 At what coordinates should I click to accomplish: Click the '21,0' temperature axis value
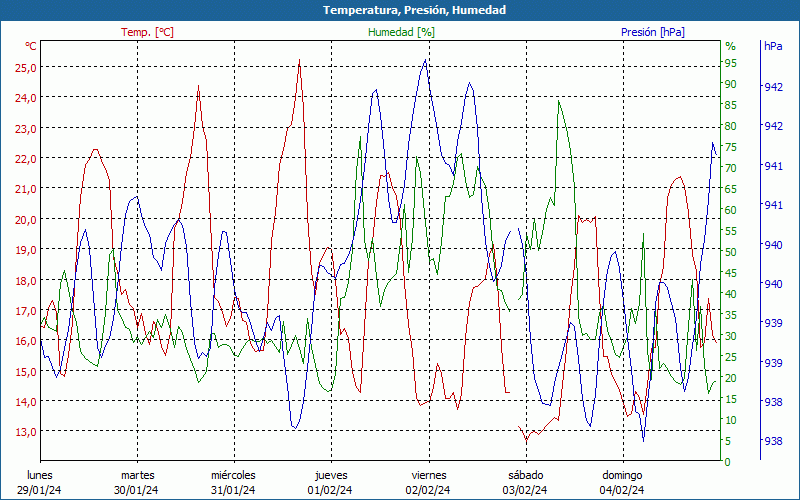coord(26,189)
